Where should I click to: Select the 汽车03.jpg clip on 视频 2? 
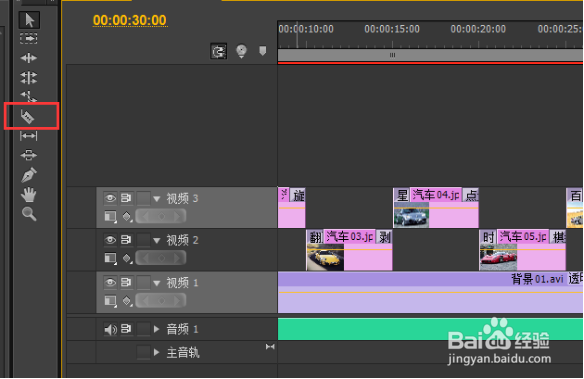coord(349,250)
